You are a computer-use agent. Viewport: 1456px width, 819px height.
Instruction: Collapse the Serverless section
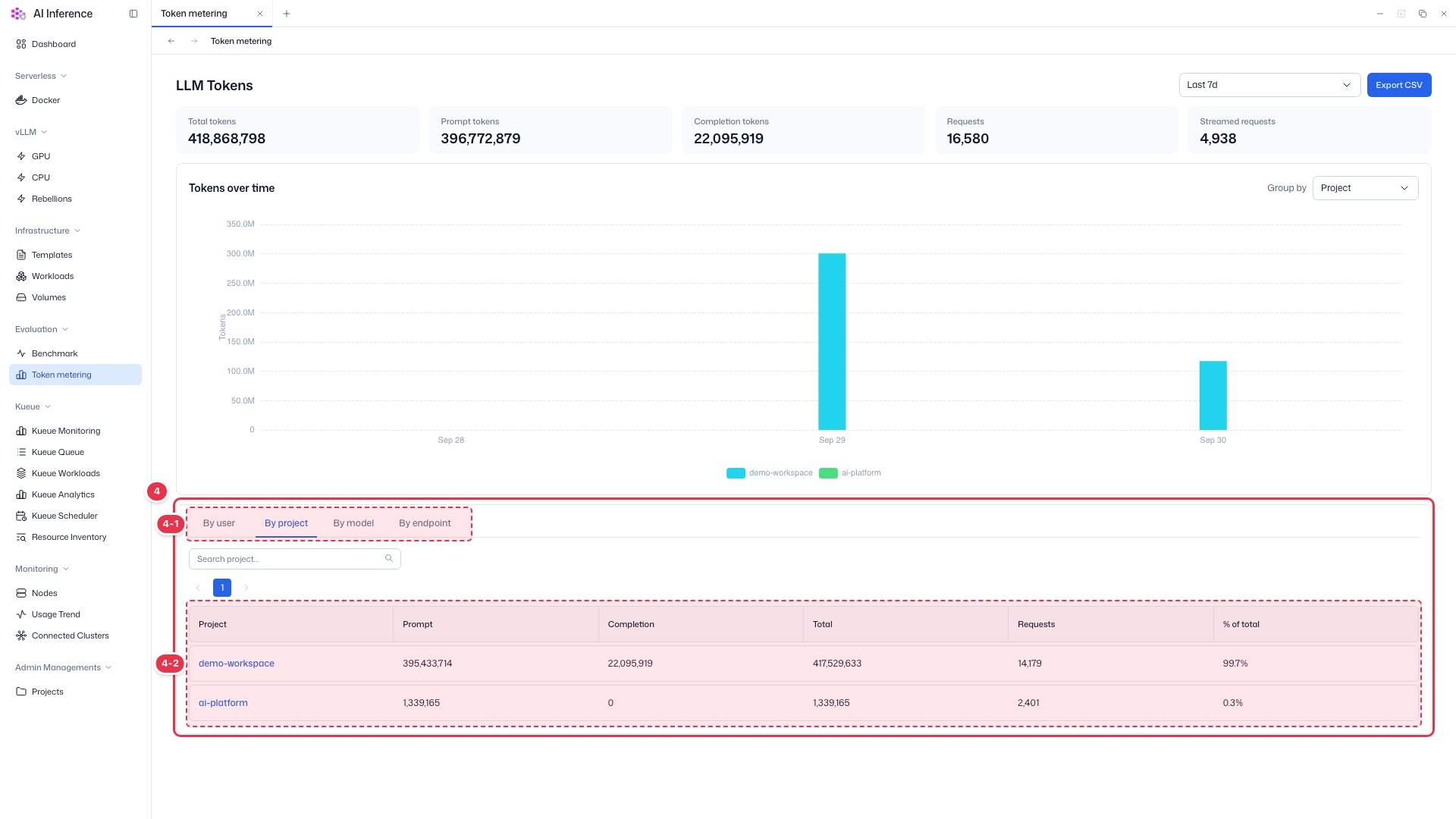[x=41, y=76]
